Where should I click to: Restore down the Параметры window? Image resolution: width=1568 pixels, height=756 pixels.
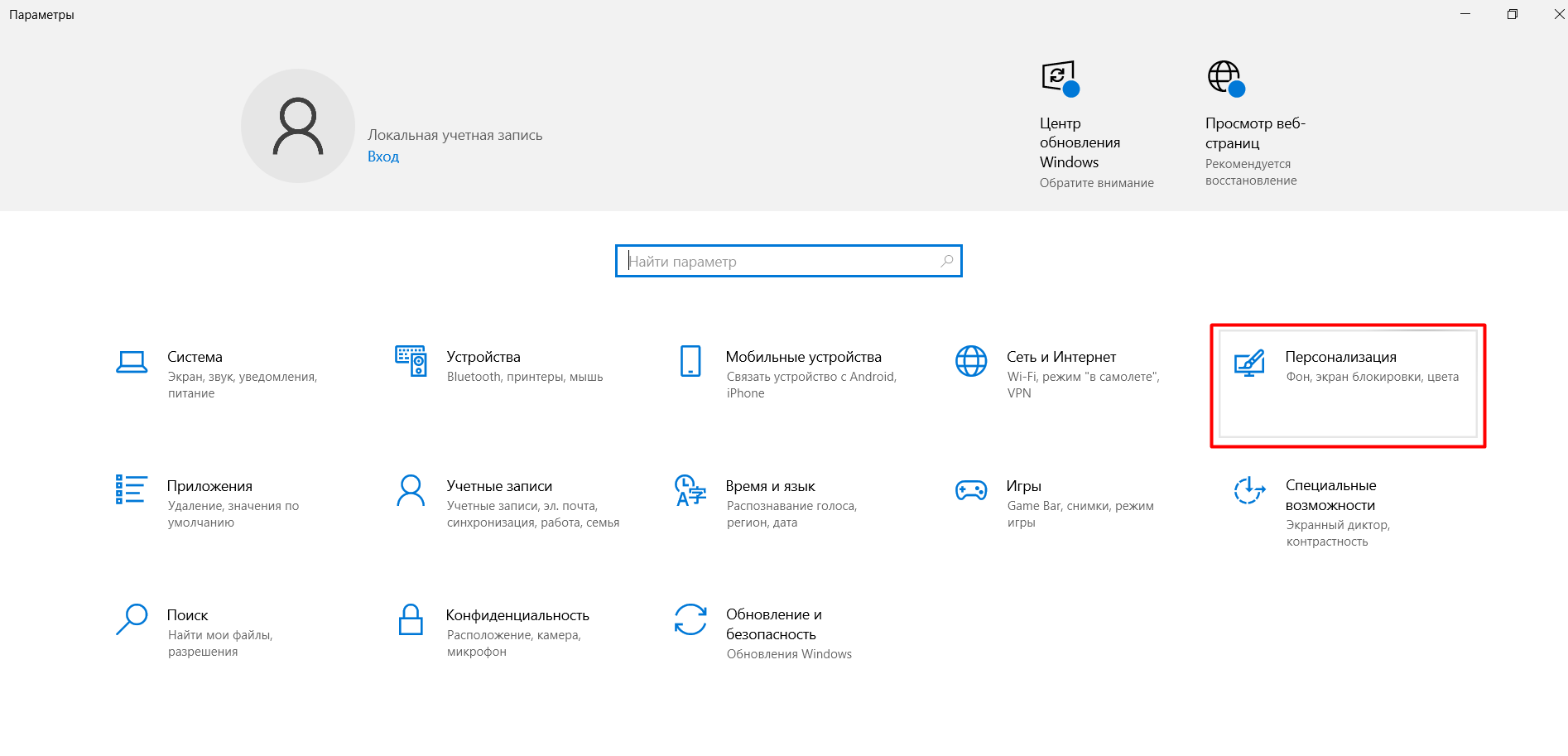click(1513, 14)
